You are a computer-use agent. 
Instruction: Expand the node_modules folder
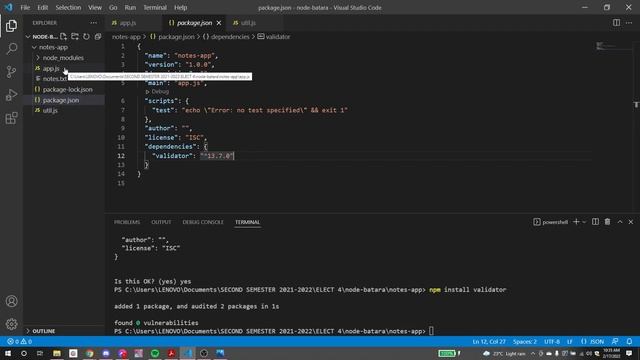[x=63, y=58]
